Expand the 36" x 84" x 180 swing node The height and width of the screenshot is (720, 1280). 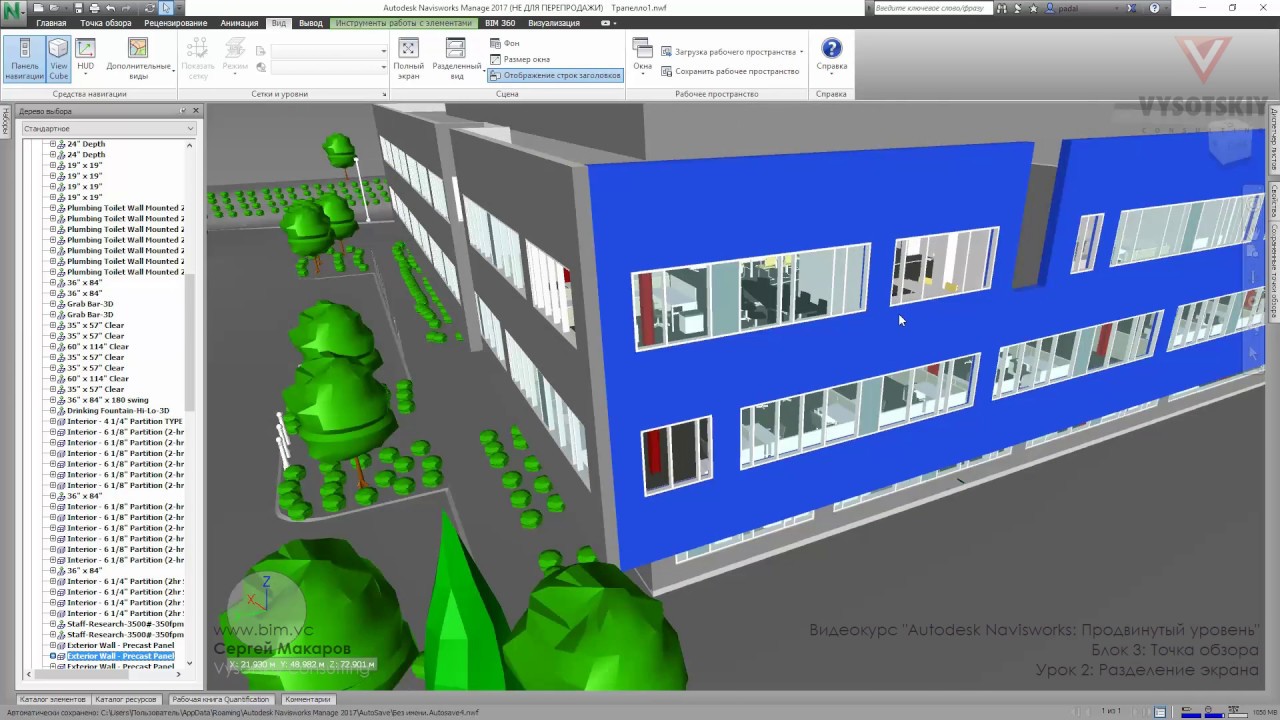click(x=53, y=400)
